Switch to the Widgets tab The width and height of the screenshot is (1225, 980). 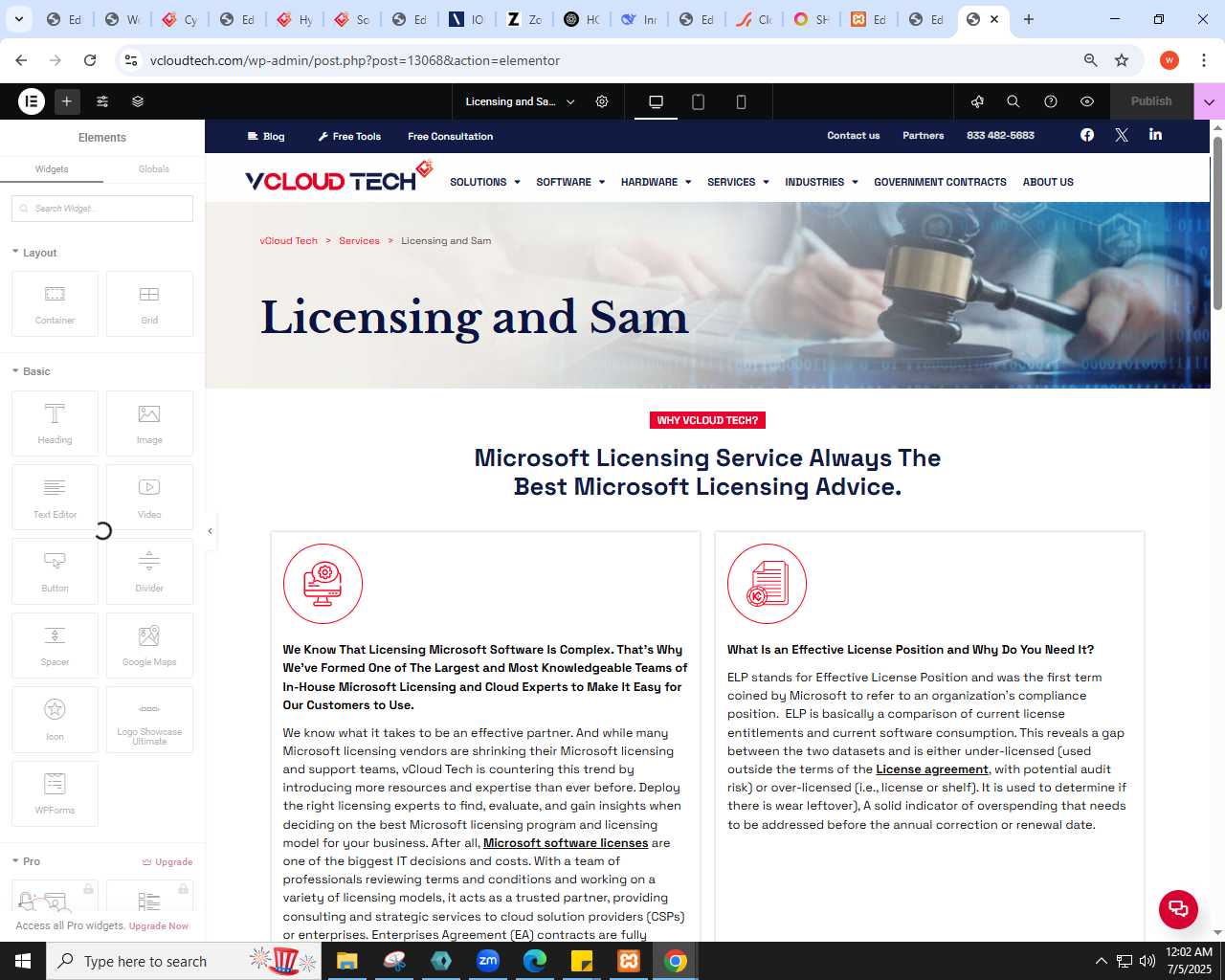52,169
